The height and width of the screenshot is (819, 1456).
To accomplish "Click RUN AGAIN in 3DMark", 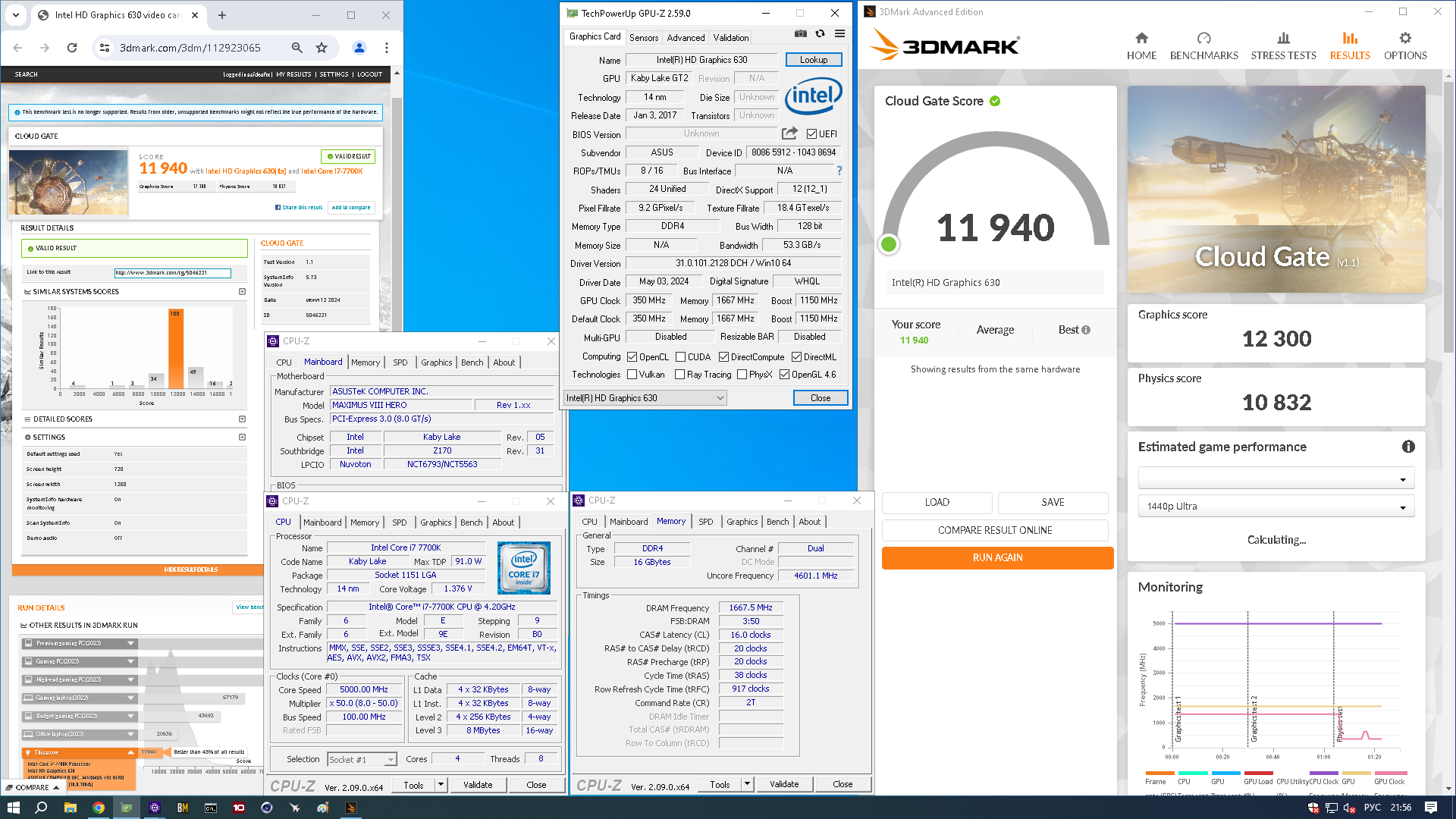I will (x=997, y=557).
